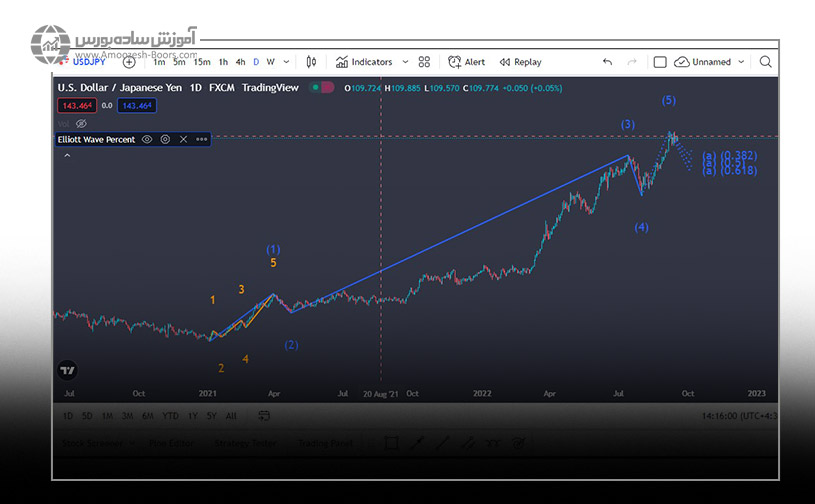
Task: Open Elliott Wave Percent settings gear
Action: [x=165, y=140]
